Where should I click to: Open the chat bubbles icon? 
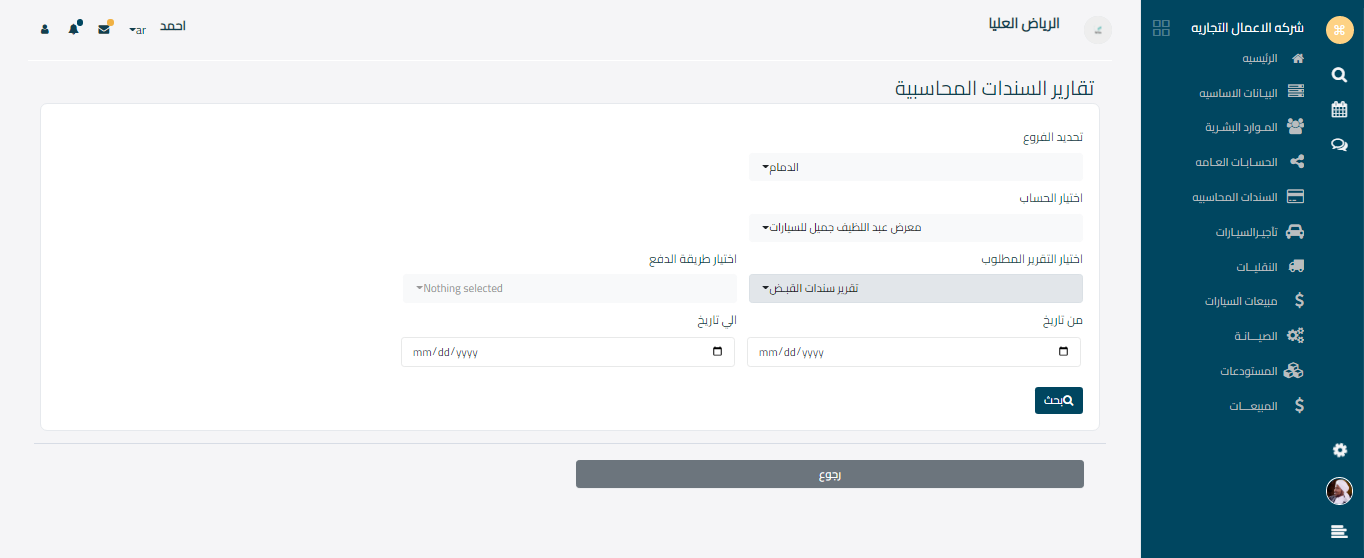click(1339, 145)
